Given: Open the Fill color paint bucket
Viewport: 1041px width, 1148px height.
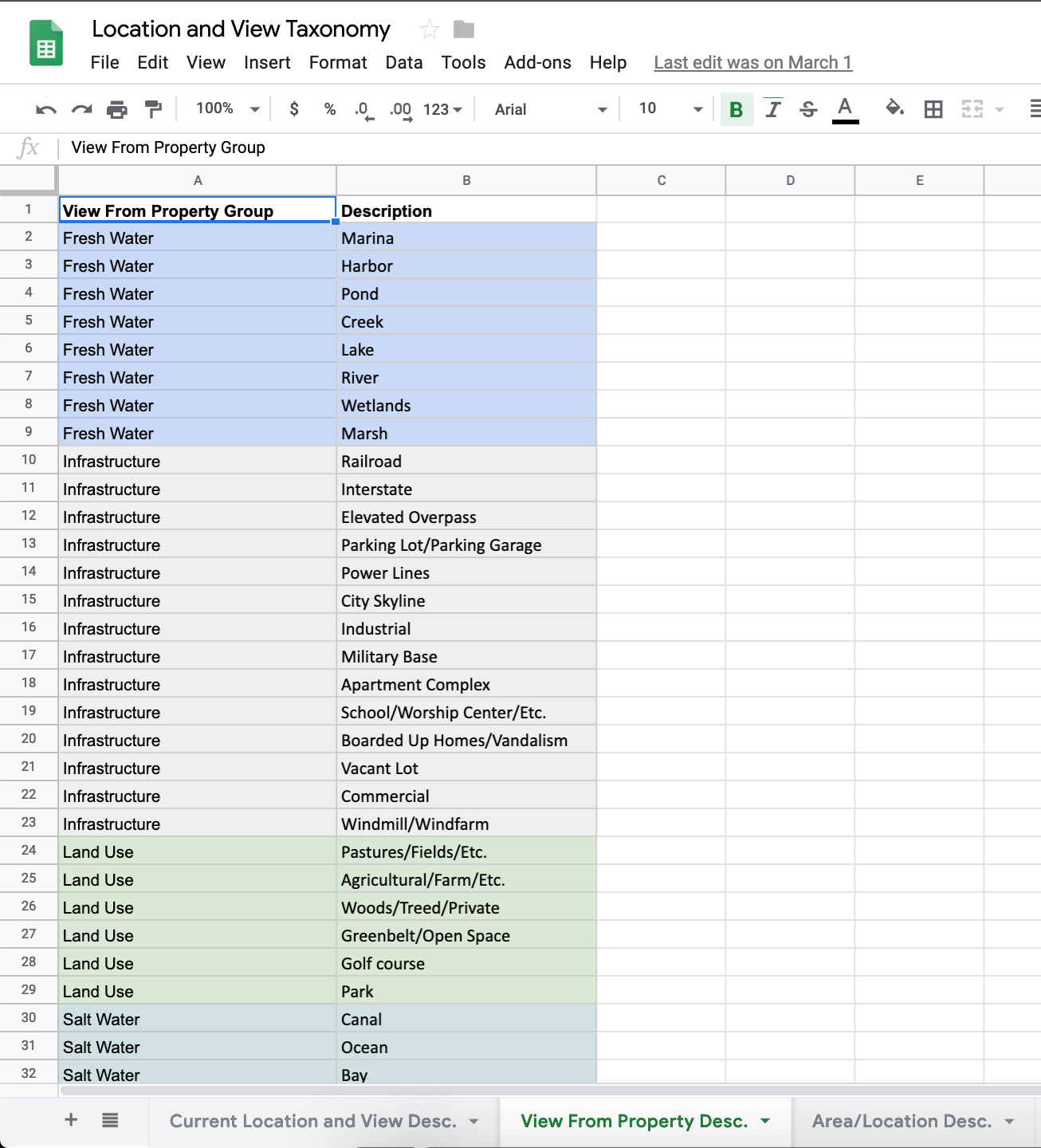Looking at the screenshot, I should click(894, 108).
